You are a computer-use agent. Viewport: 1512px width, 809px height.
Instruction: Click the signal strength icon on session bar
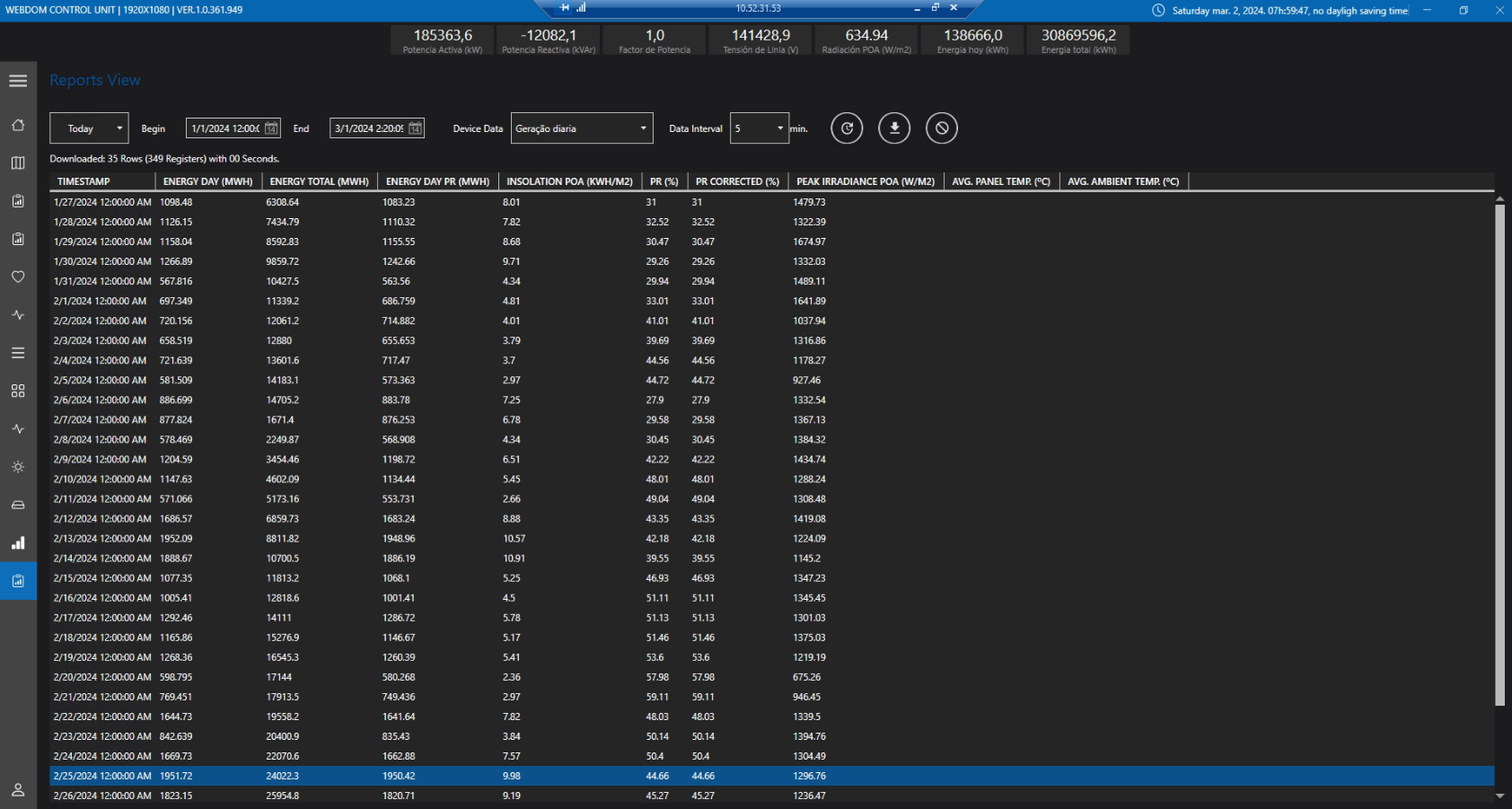tap(581, 7)
